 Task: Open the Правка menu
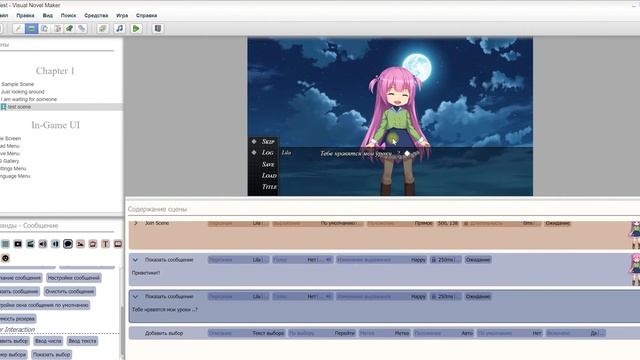25,16
